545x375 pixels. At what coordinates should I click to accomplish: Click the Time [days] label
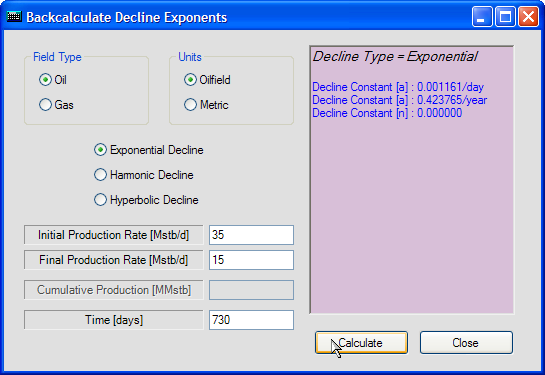(x=114, y=320)
